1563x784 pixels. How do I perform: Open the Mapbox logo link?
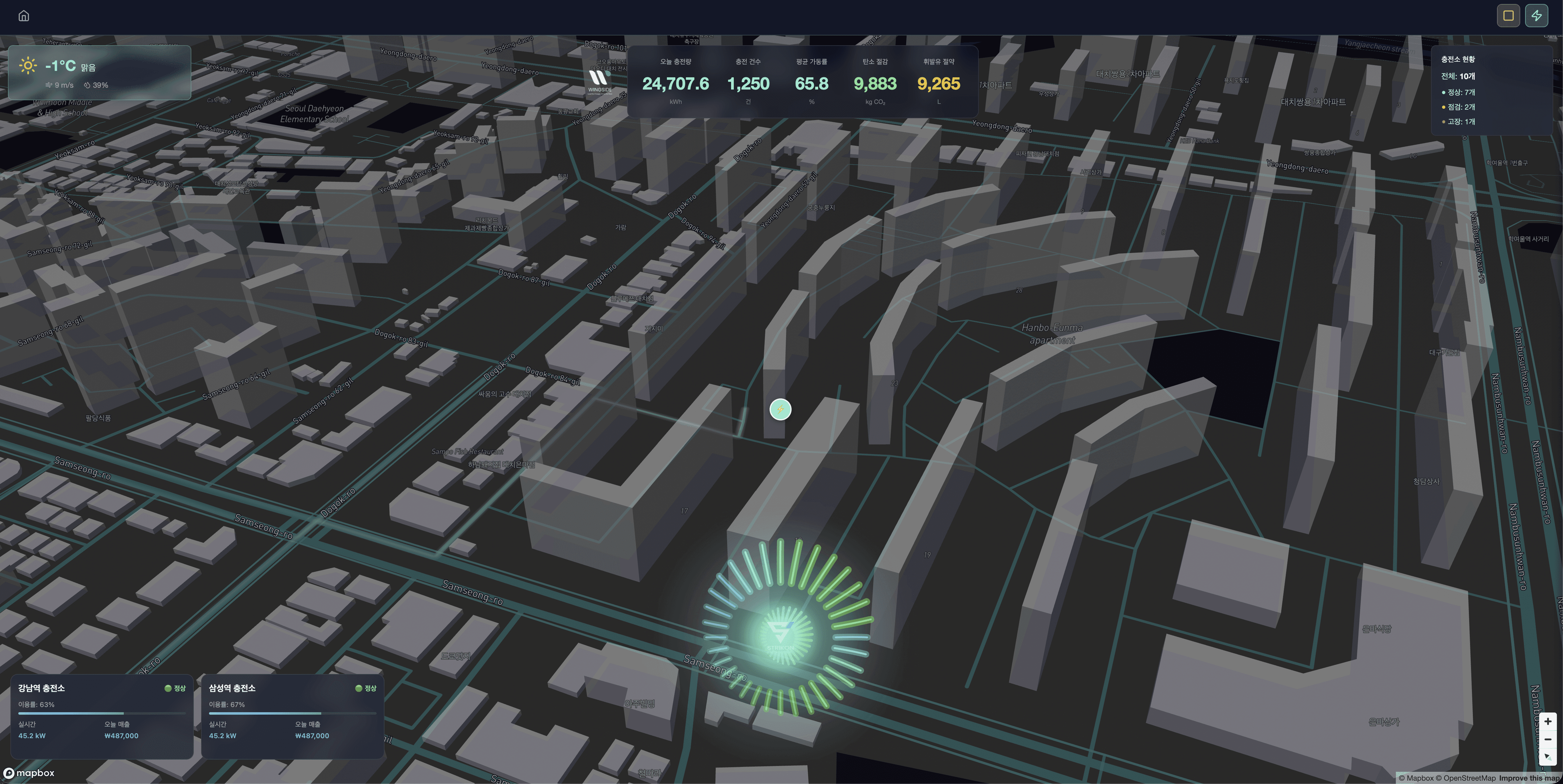tap(29, 772)
